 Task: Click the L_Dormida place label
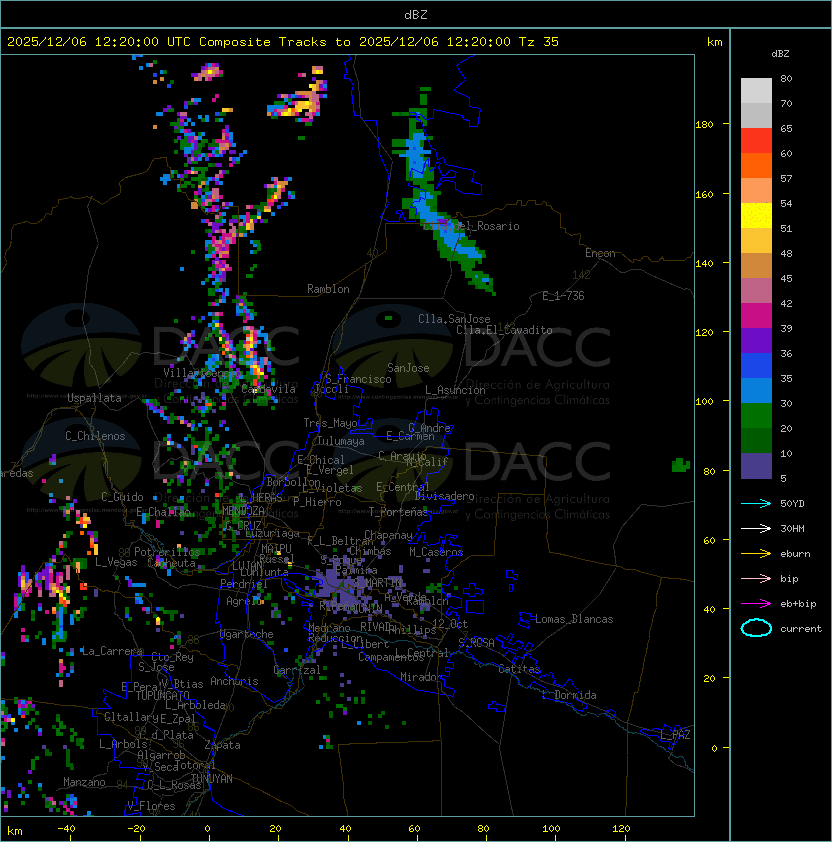pos(569,695)
